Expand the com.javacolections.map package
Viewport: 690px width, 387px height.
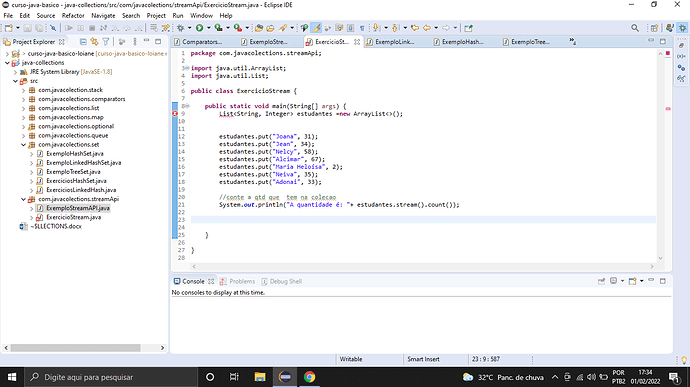[x=23, y=117]
